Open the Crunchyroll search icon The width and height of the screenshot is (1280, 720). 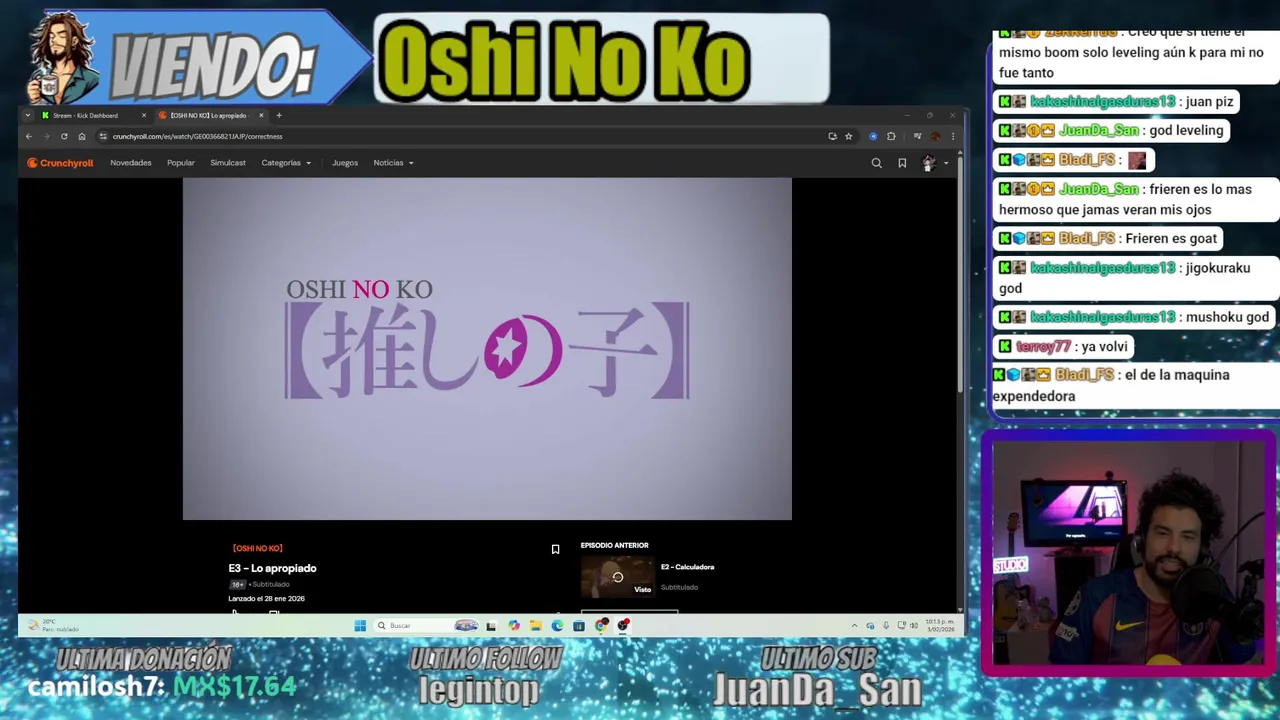(877, 163)
